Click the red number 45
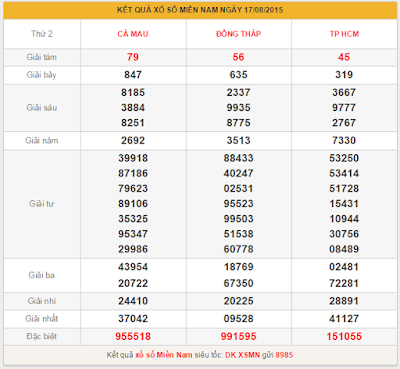Image resolution: width=400 pixels, height=369 pixels. (x=344, y=57)
